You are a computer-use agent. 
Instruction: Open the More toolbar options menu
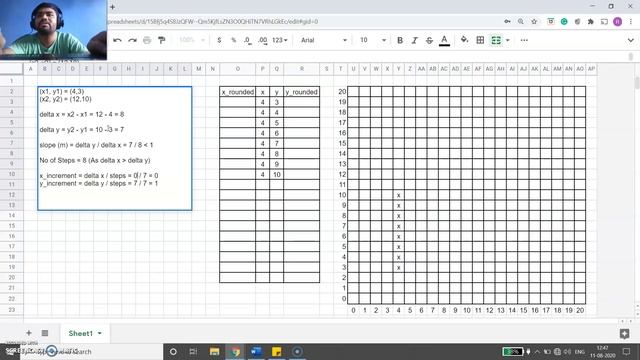pyautogui.click(x=524, y=40)
